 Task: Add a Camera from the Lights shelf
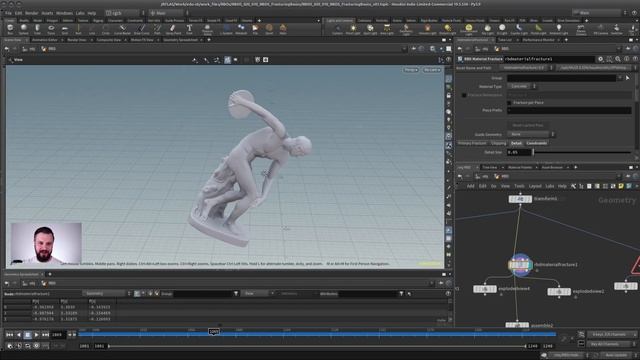(x=337, y=29)
